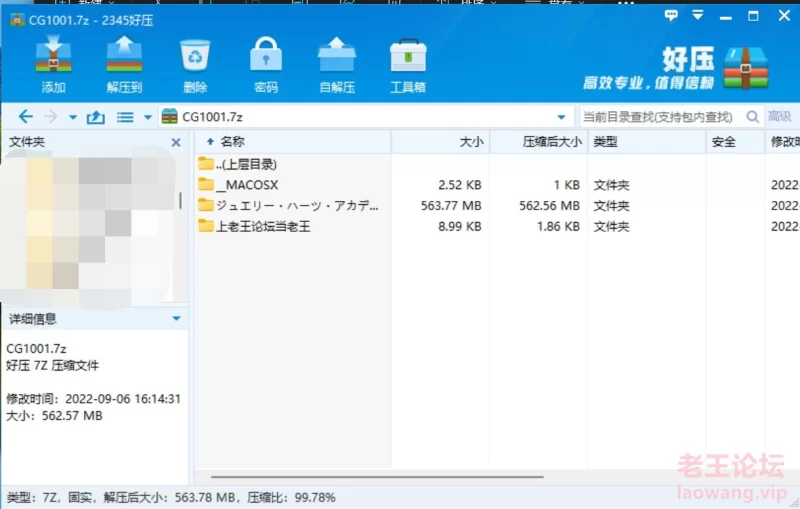The image size is (800, 509).
Task: Select the __MACOSX folder row
Action: [x=245, y=185]
